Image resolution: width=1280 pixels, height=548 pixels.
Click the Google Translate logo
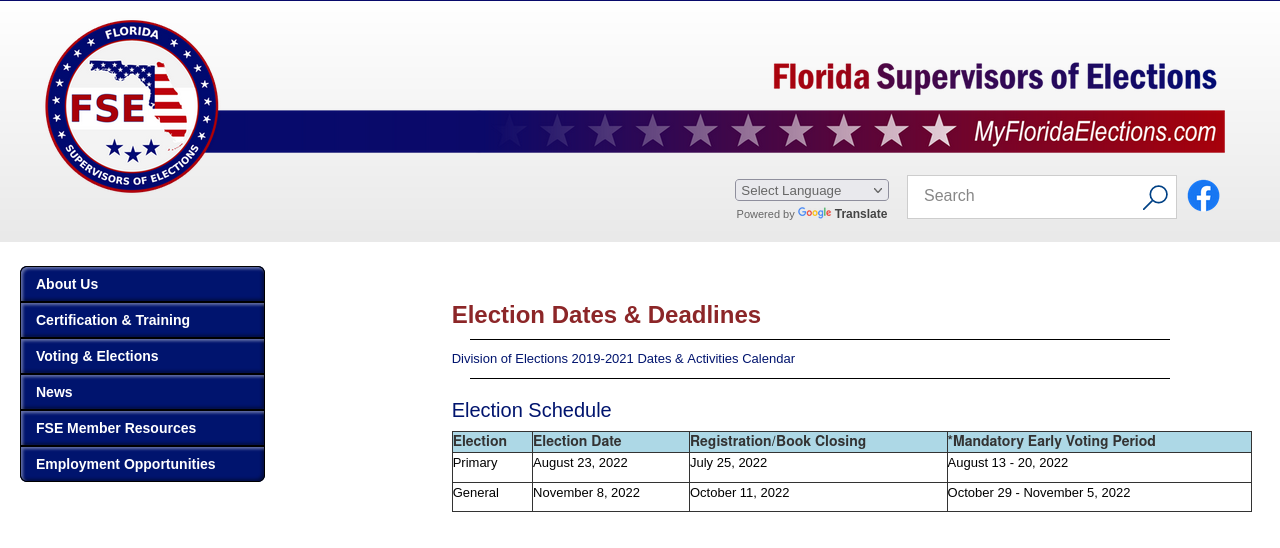[815, 214]
